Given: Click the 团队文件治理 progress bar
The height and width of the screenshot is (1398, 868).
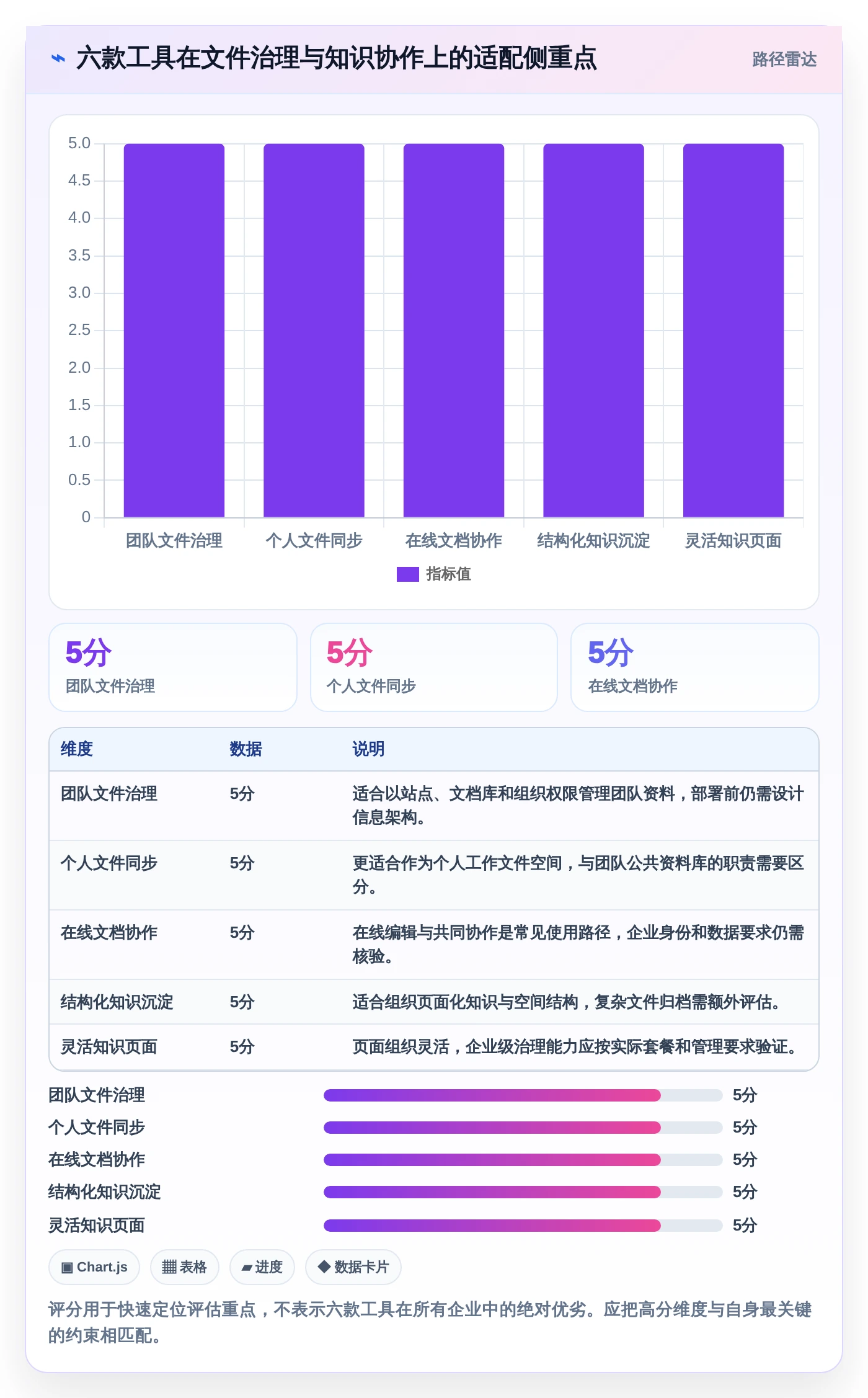Looking at the screenshot, I should coord(523,1095).
